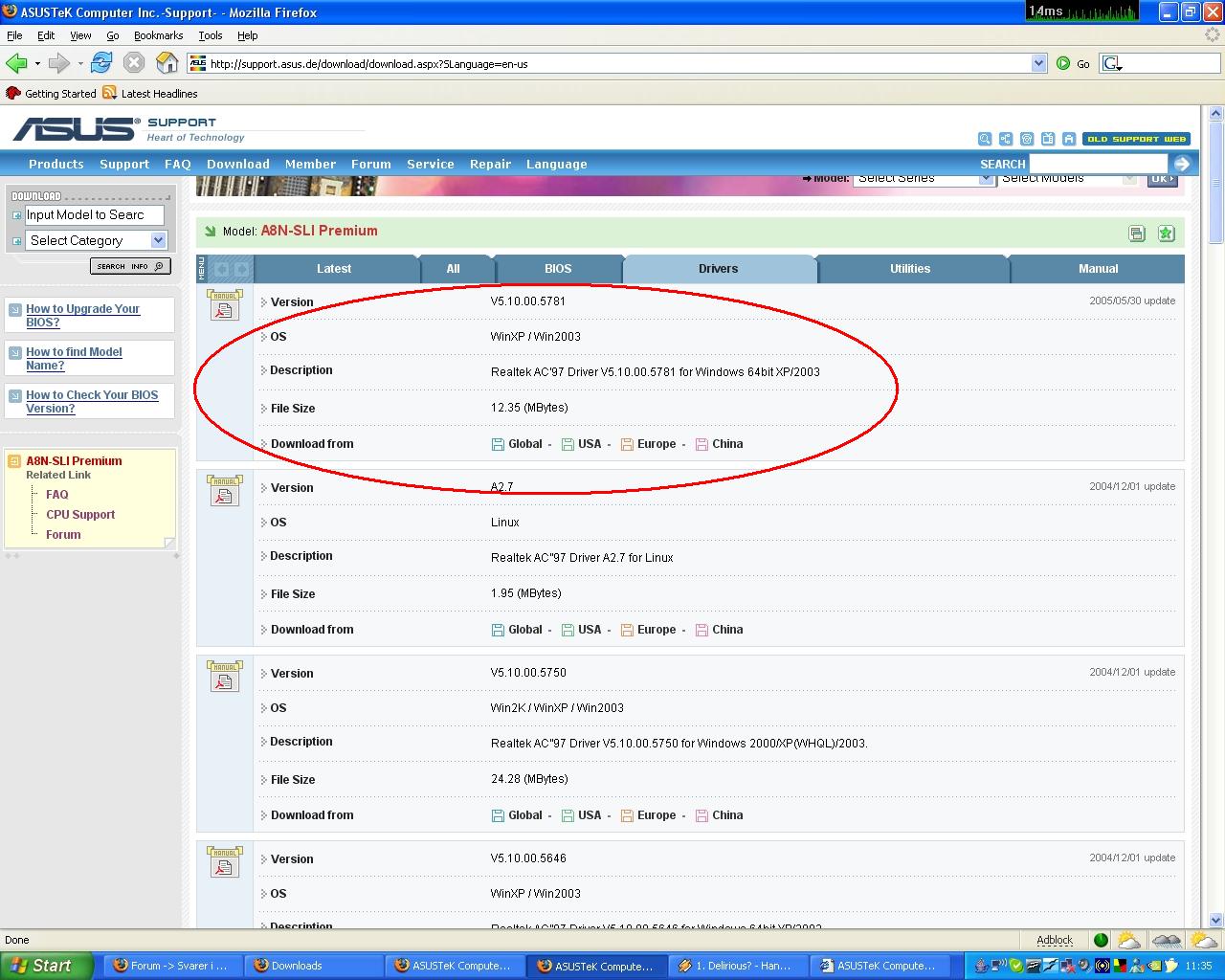Select the Drivers tab

719,269
